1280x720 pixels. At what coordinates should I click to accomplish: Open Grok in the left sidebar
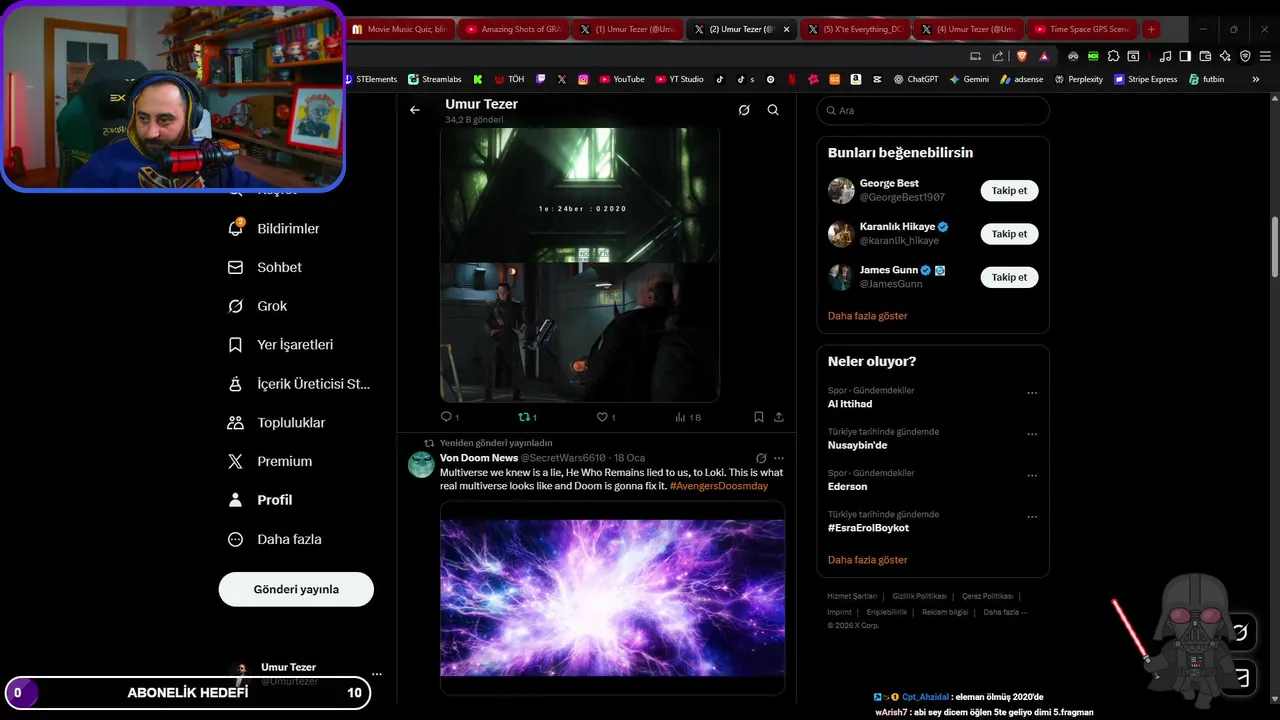(257, 306)
